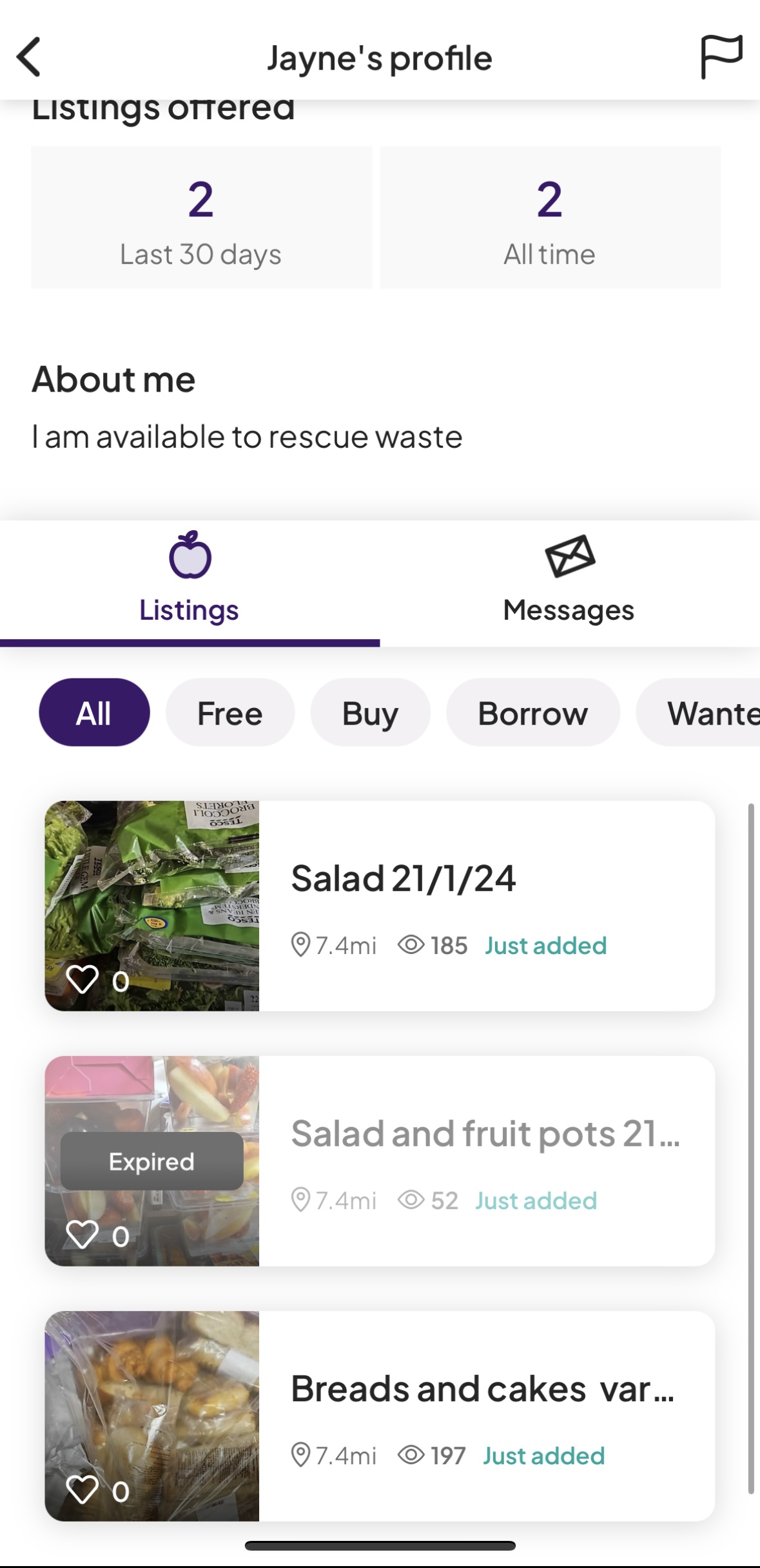Click the listings vertical scrollbar
Viewport: 760px width, 1568px height.
coord(750,1147)
